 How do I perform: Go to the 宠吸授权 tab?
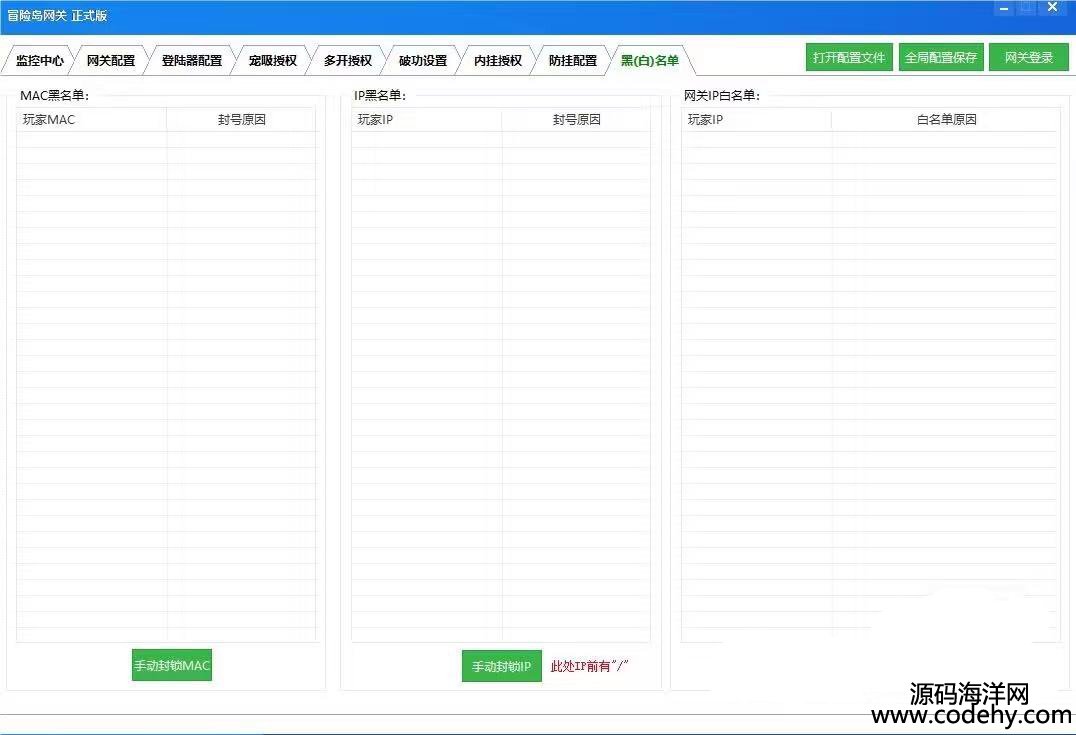click(272, 60)
